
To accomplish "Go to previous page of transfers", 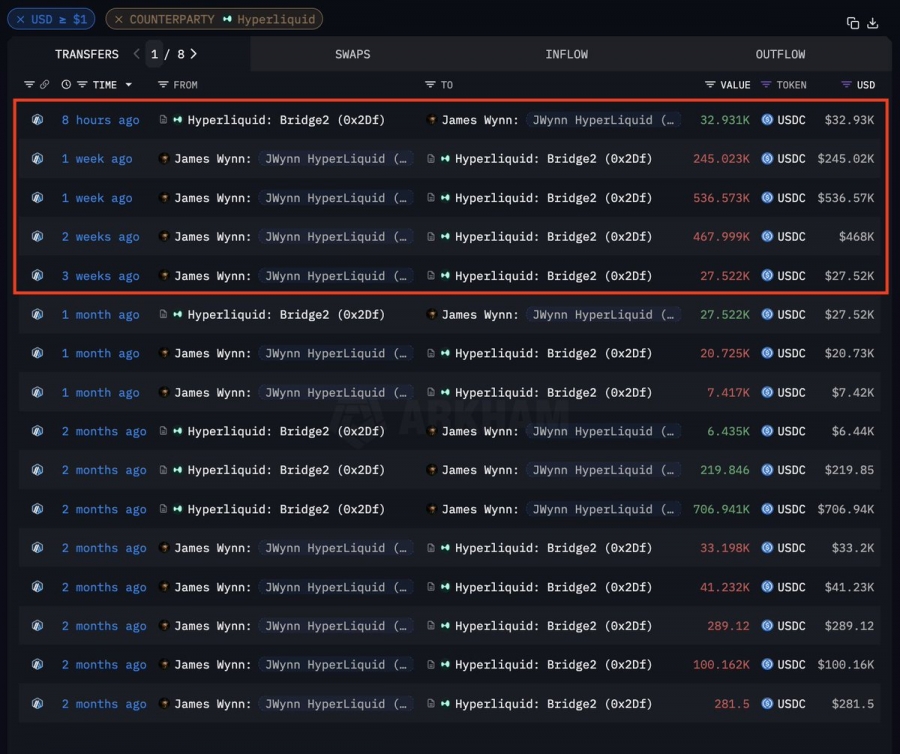I will coord(137,54).
